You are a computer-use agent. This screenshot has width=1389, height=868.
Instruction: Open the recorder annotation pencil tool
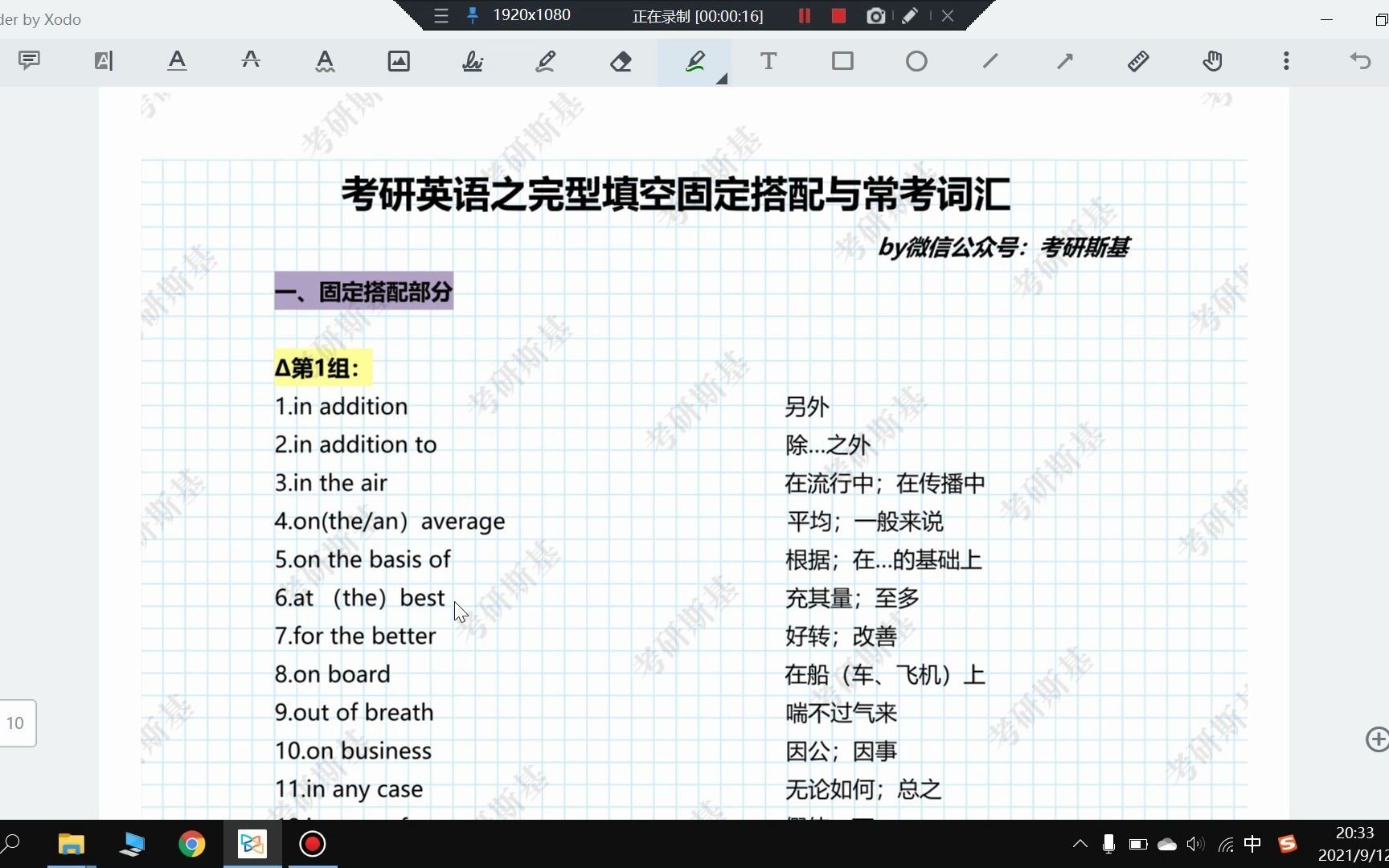coord(910,16)
